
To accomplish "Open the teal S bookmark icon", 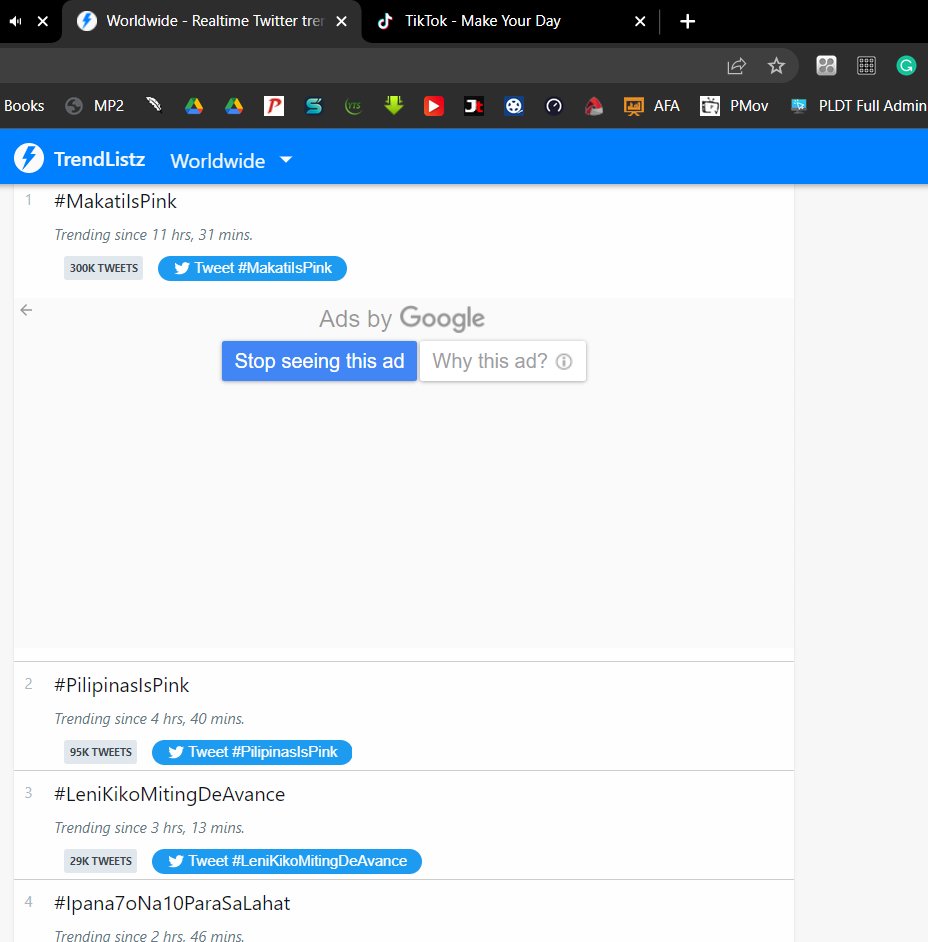I will 314,106.
